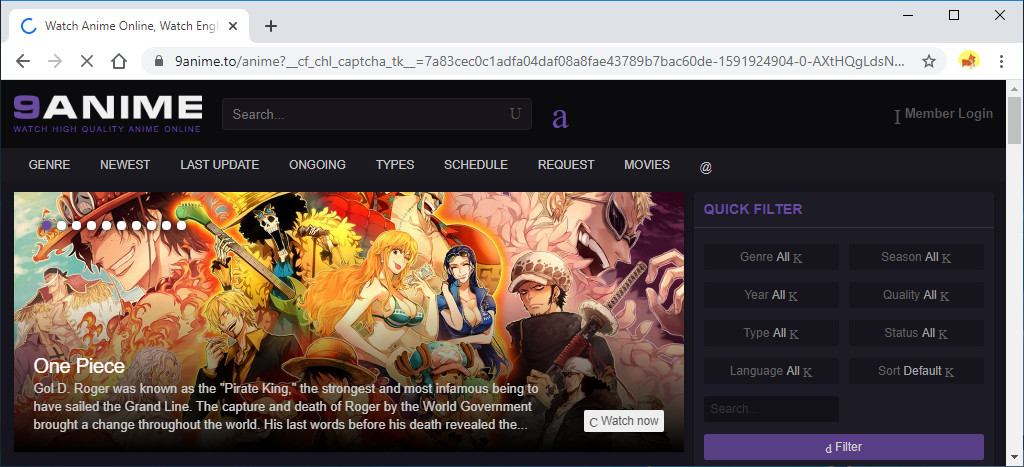Select the fifth carousel dot

point(106,225)
